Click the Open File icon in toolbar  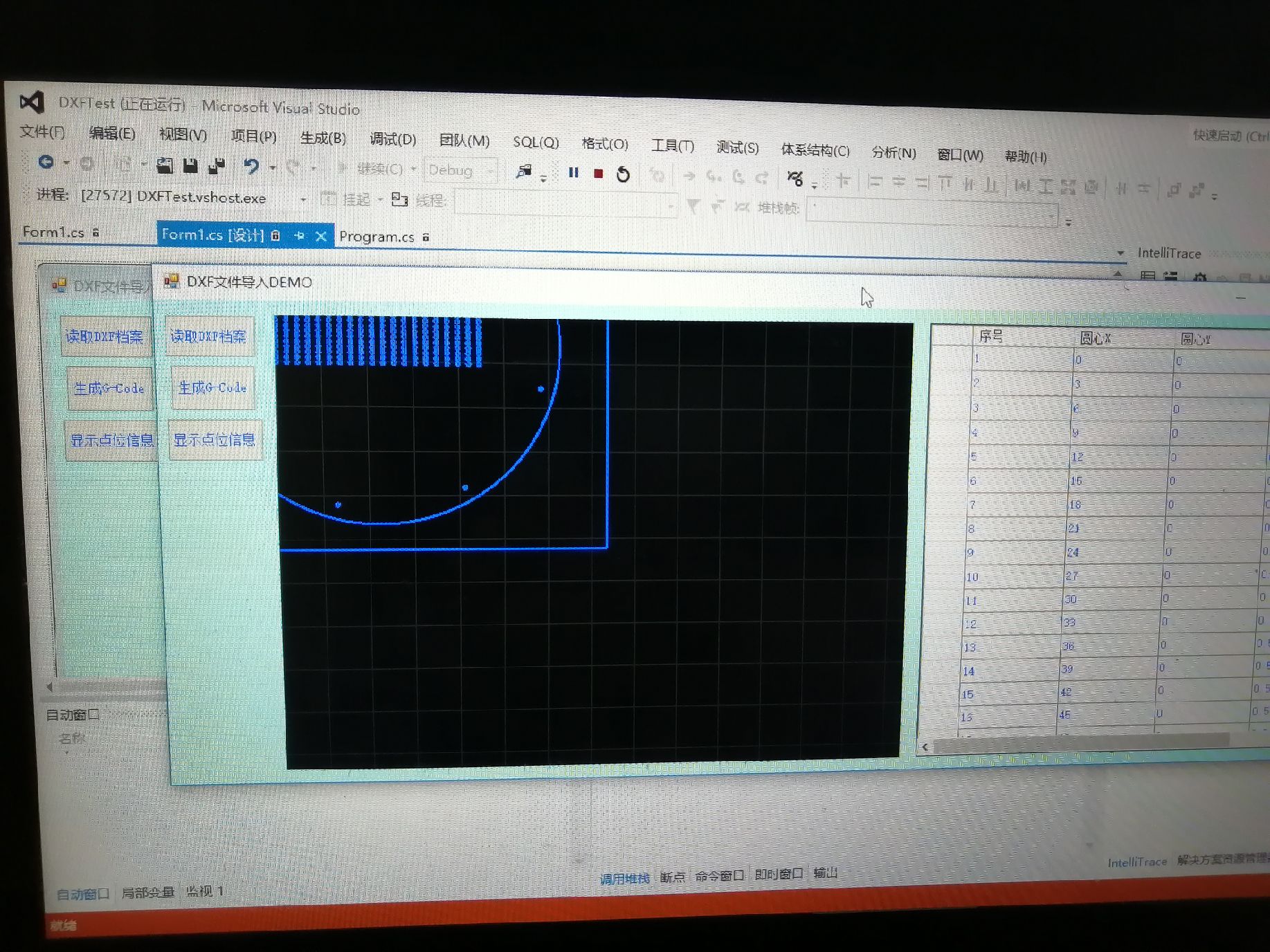(x=165, y=165)
